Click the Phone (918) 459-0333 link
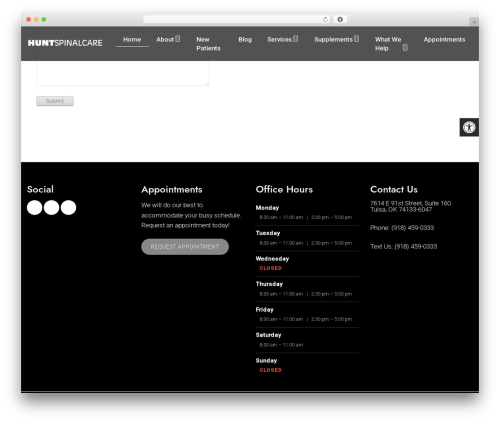500x423 pixels. 402,228
